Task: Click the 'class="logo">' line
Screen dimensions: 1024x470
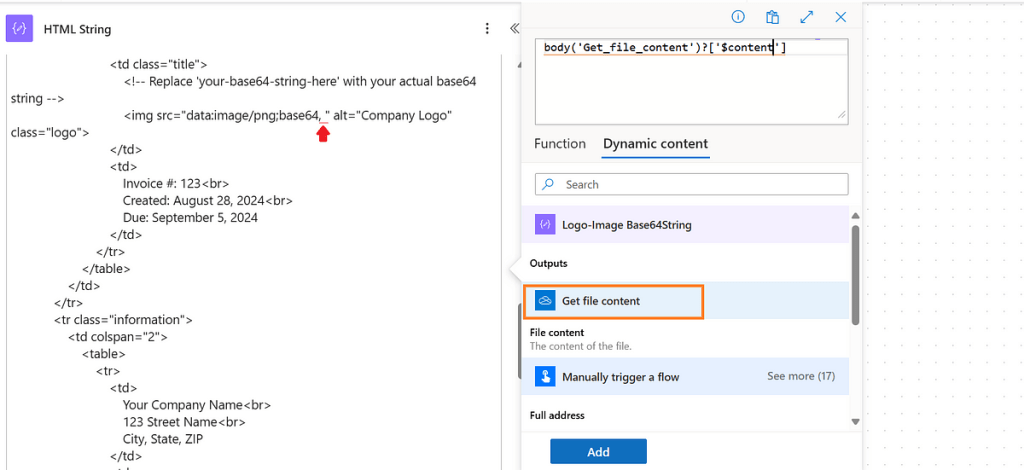Action: (x=50, y=133)
